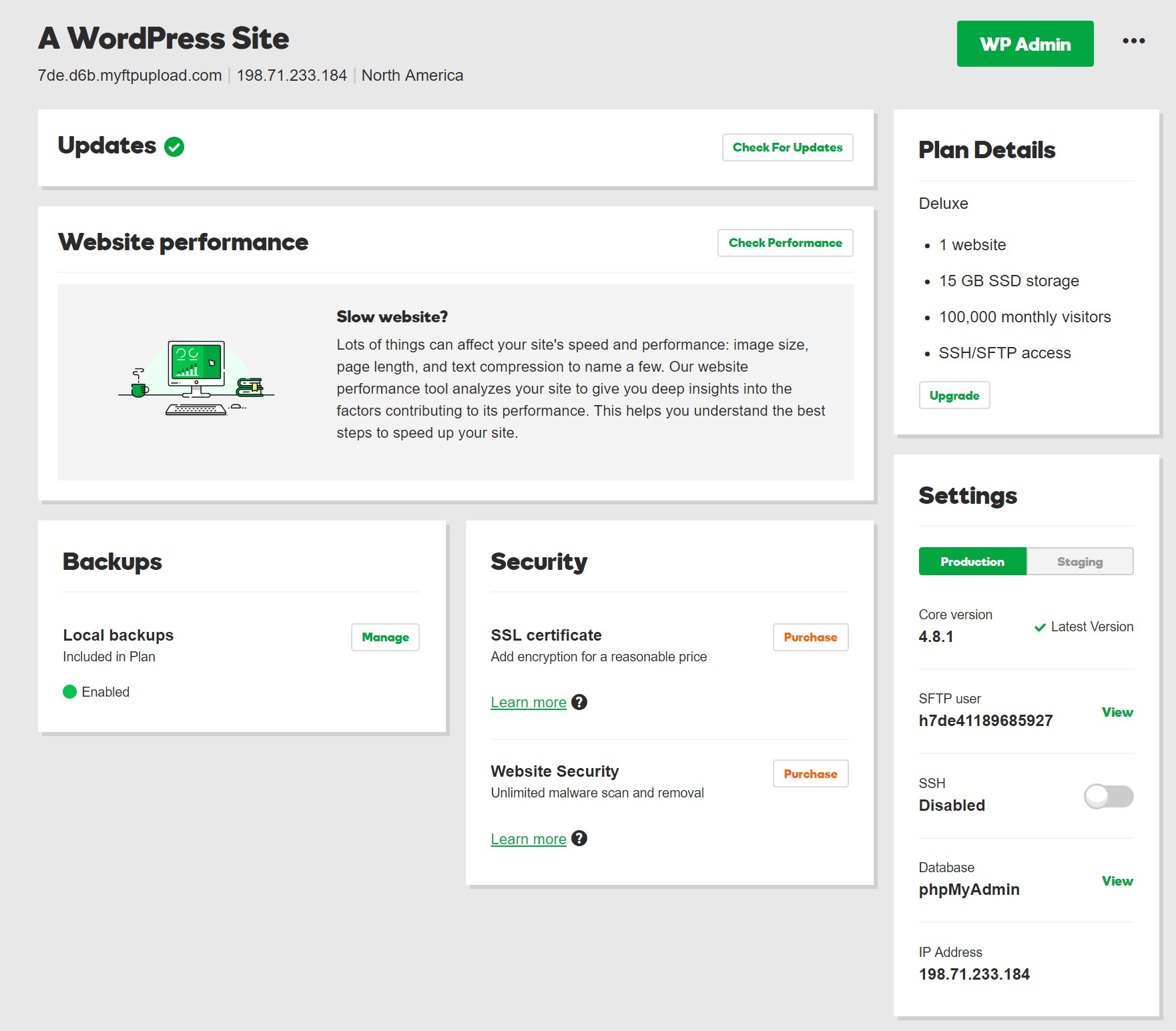This screenshot has height=1031, width=1176.
Task: Open WP Admin
Action: [x=1025, y=44]
